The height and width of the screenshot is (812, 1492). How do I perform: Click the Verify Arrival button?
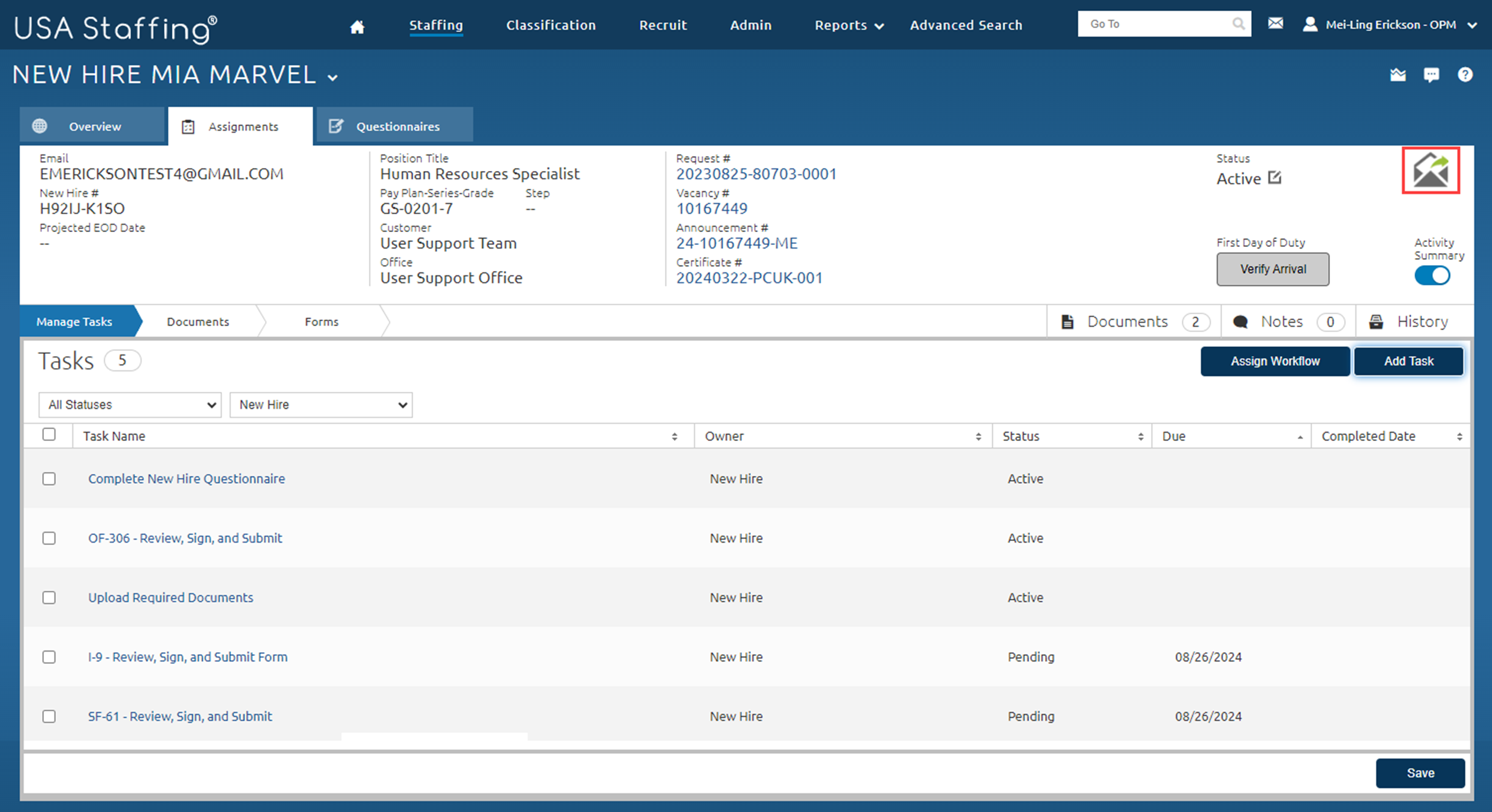click(x=1272, y=269)
